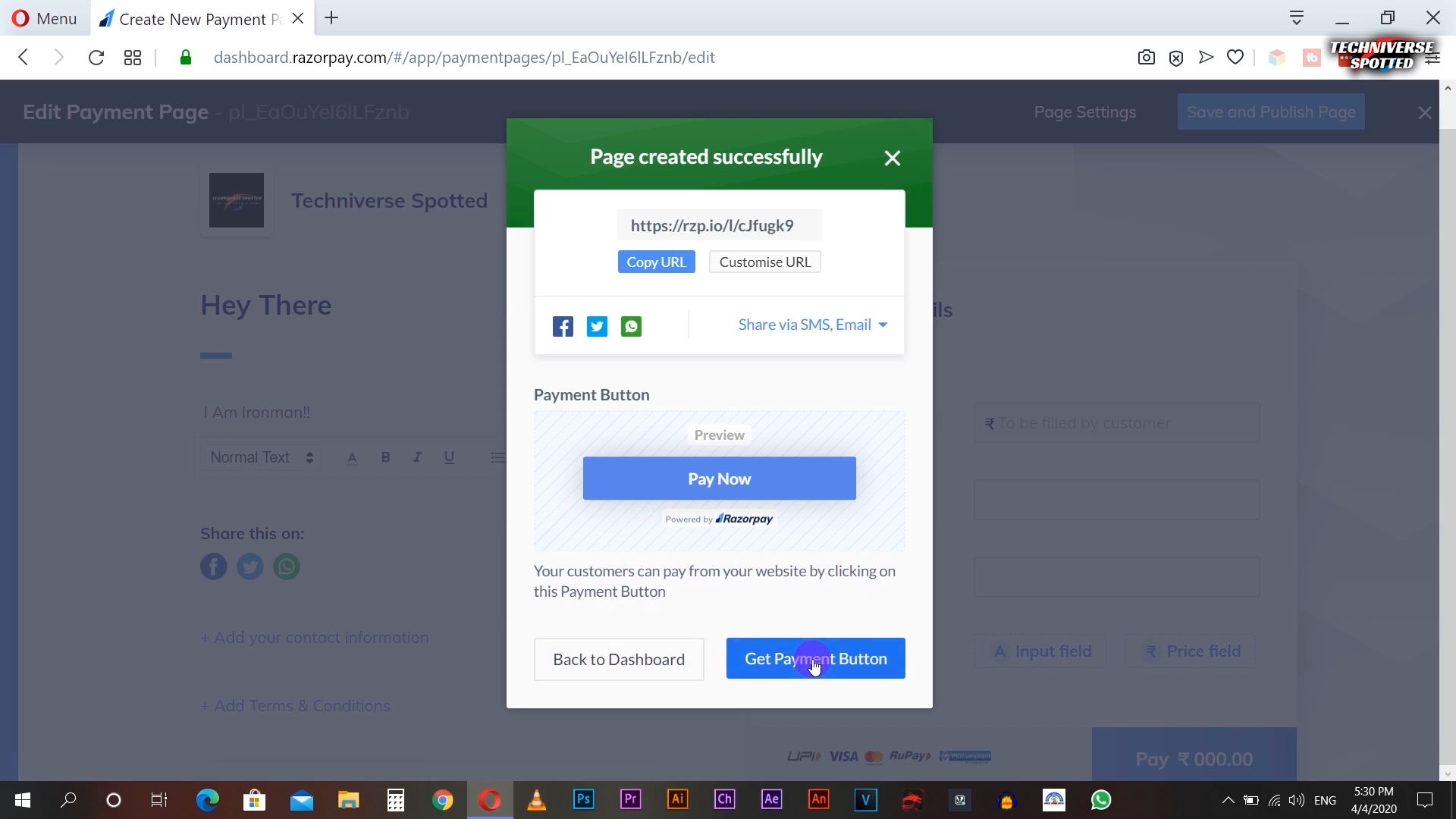Click the Get Payment Button button
1456x819 pixels.
(x=815, y=658)
